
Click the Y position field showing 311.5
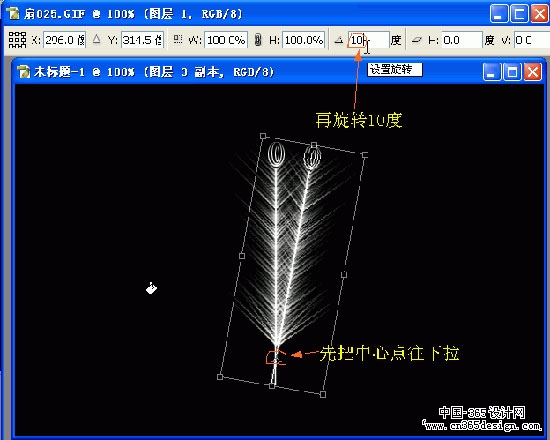tap(142, 40)
